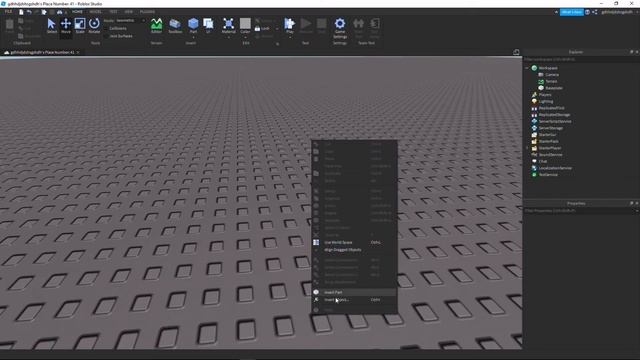Click the Use World Space grid icon
The width and height of the screenshot is (640, 360).
316,242
